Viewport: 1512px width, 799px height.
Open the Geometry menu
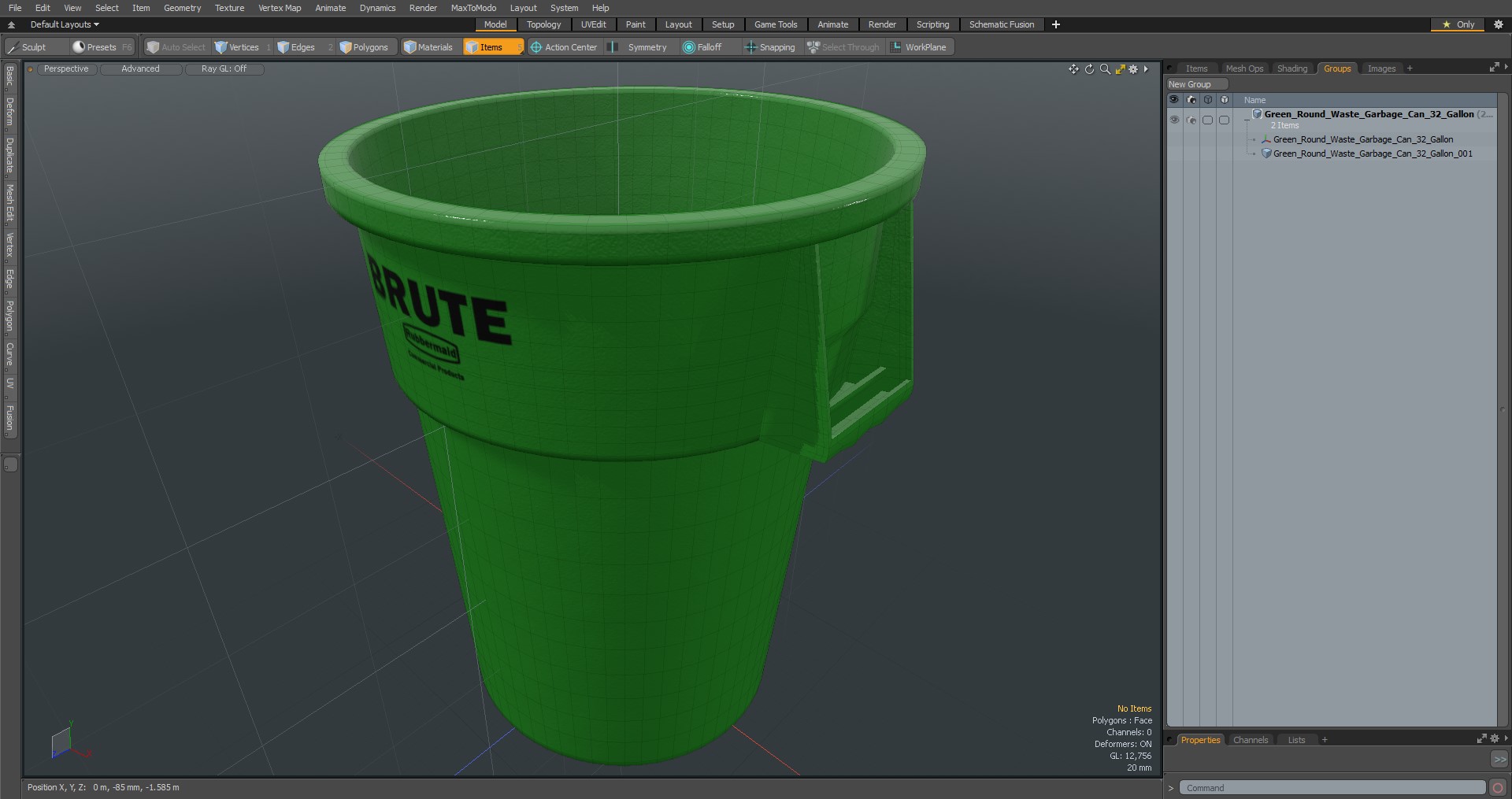(182, 8)
